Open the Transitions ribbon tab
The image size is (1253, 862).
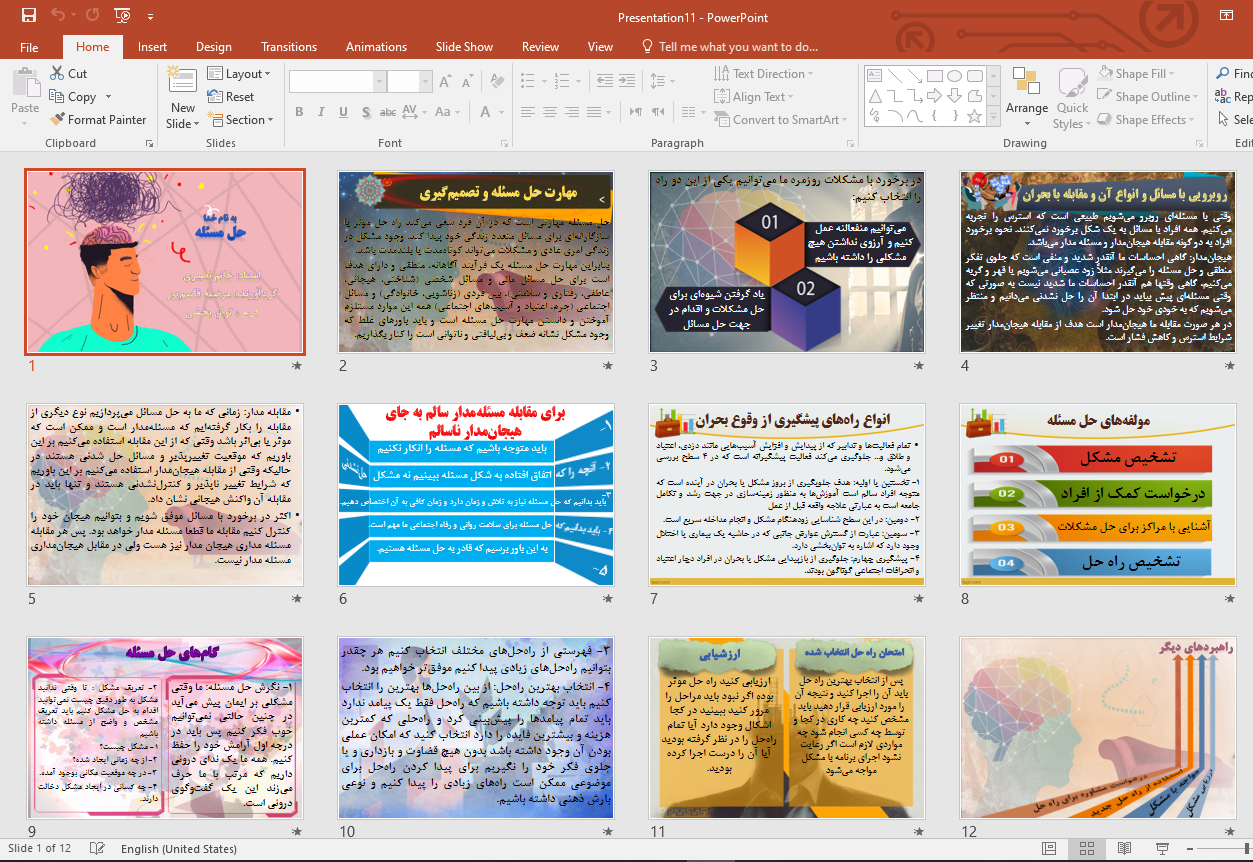pos(289,46)
